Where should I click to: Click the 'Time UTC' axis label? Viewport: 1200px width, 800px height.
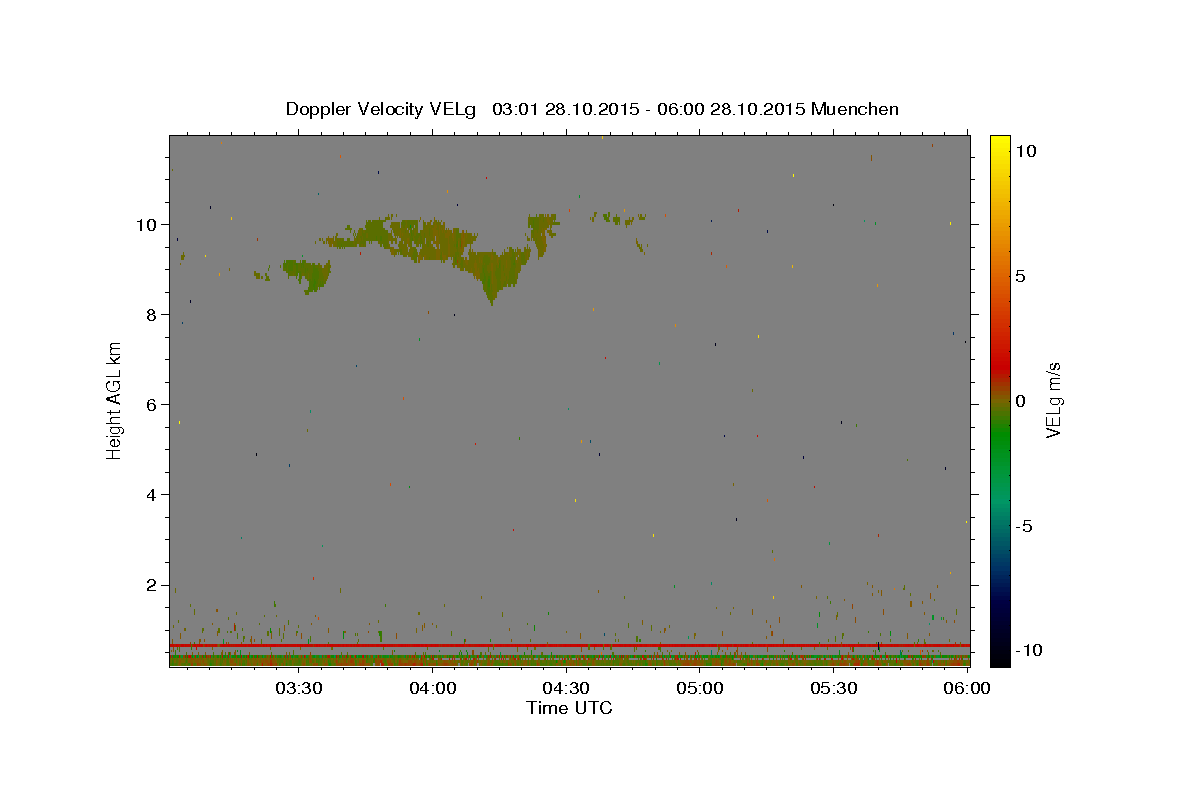(569, 708)
